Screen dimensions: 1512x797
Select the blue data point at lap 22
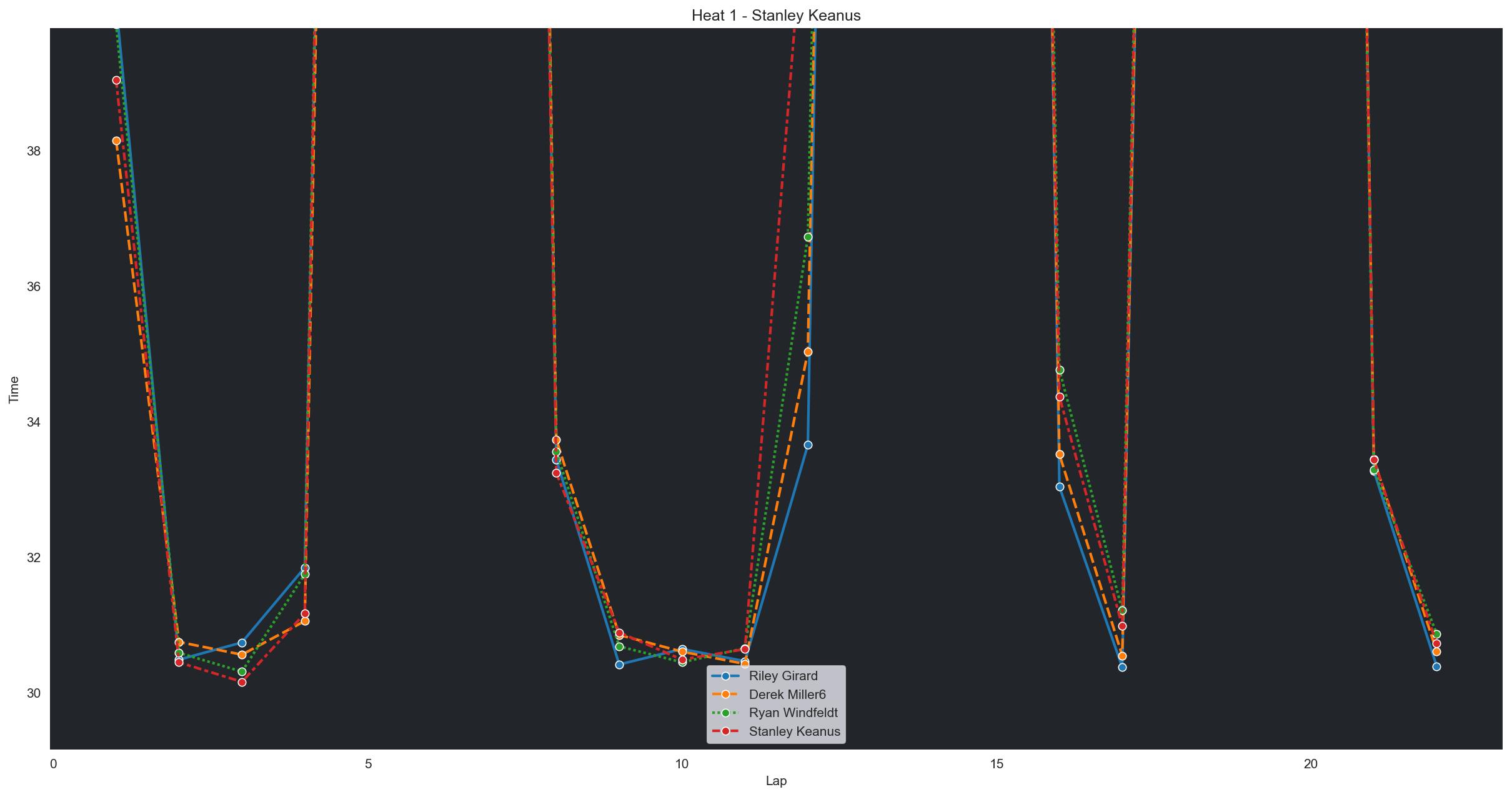[x=1436, y=666]
